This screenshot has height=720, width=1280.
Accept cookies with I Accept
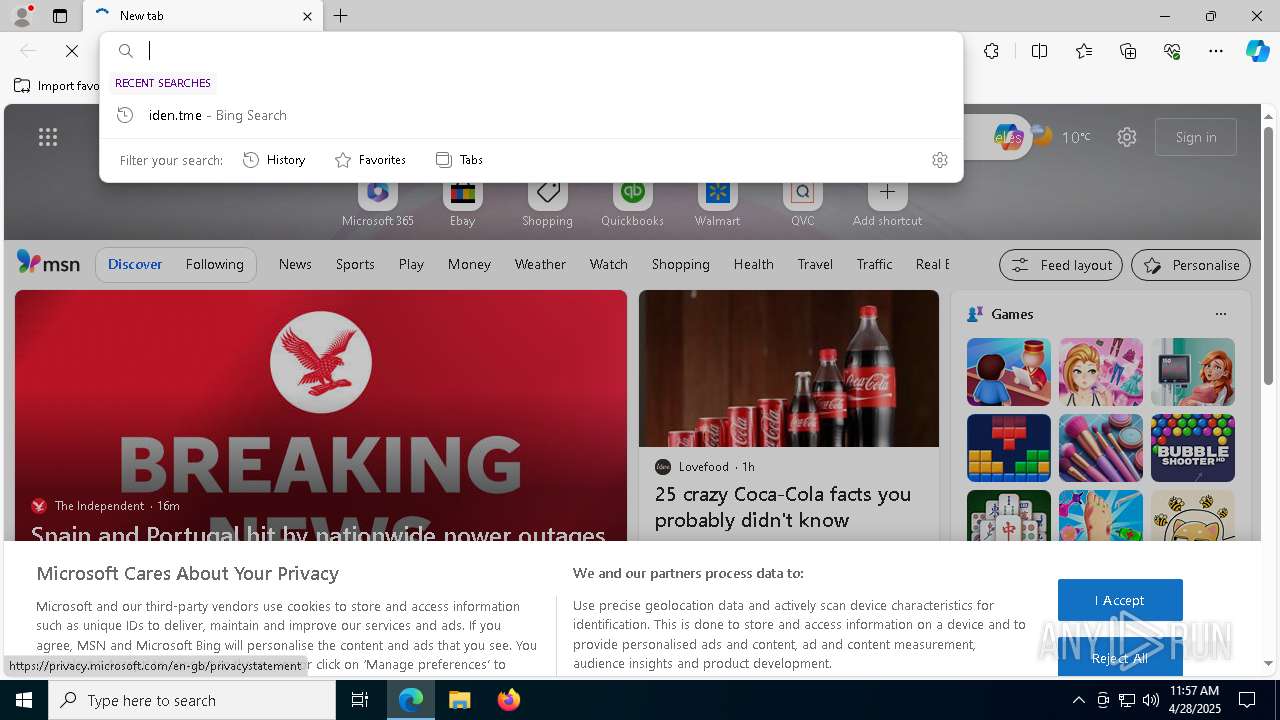[x=1120, y=600]
